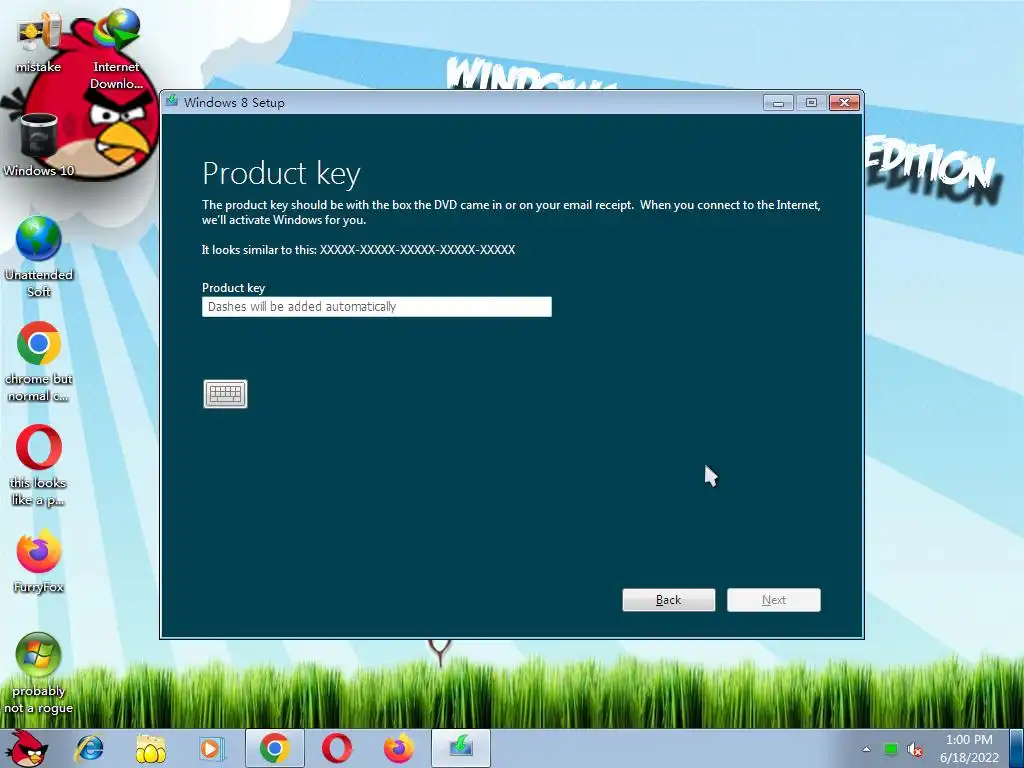Minimize the Windows 8 Setup window
Image resolution: width=1024 pixels, height=768 pixels.
pyautogui.click(x=778, y=103)
